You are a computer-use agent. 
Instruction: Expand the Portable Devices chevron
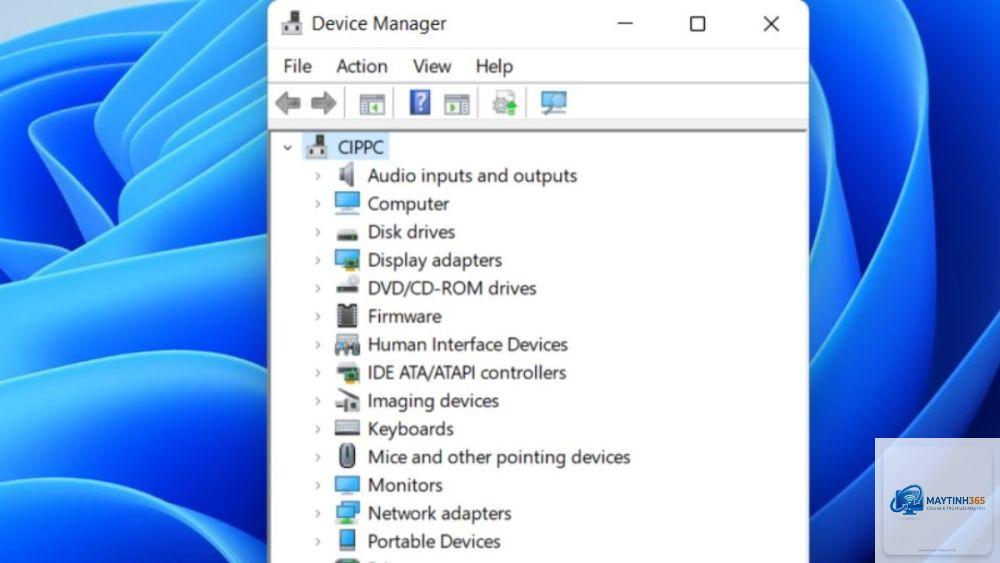pos(318,541)
